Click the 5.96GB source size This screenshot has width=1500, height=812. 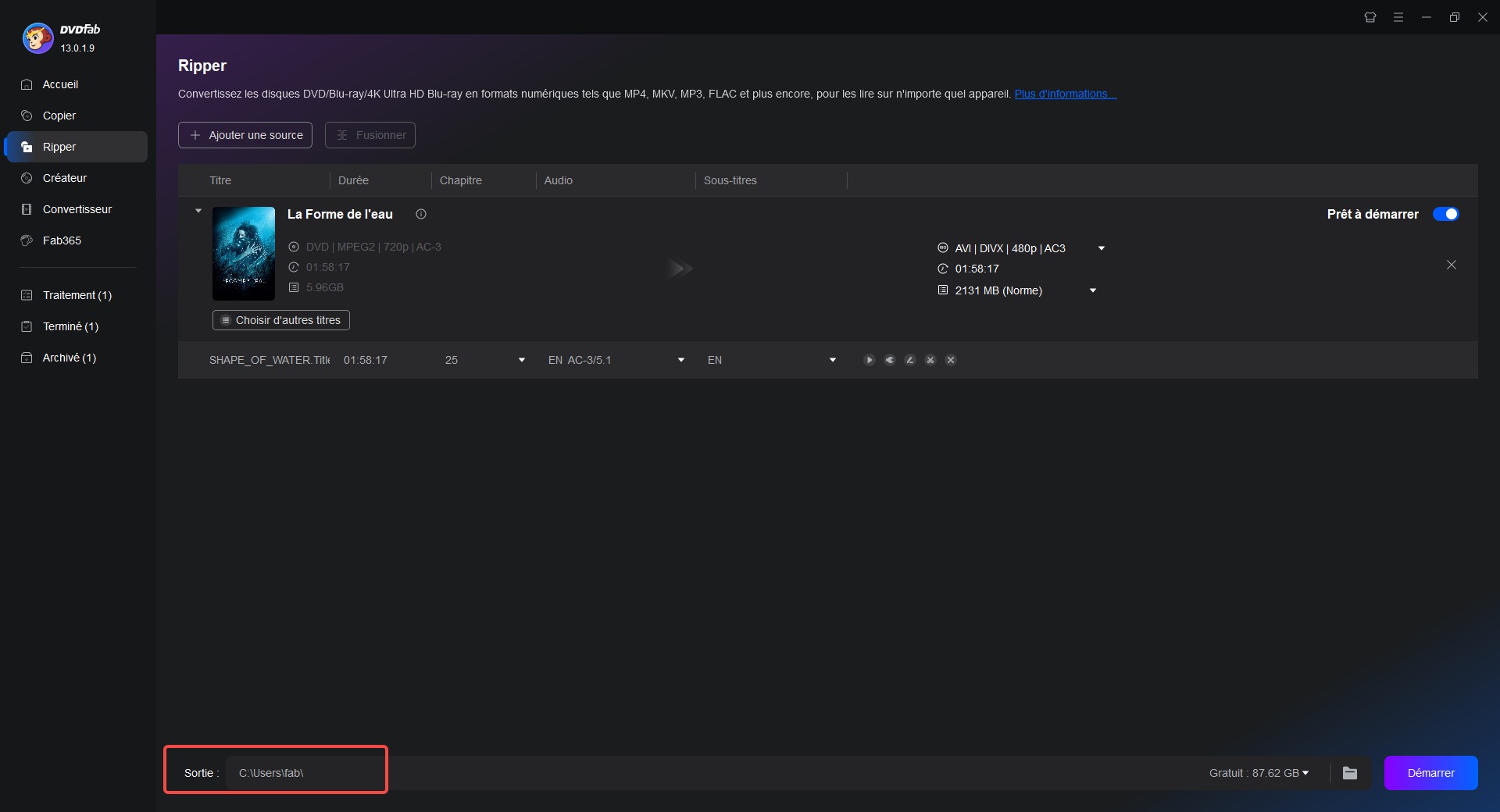coord(325,287)
